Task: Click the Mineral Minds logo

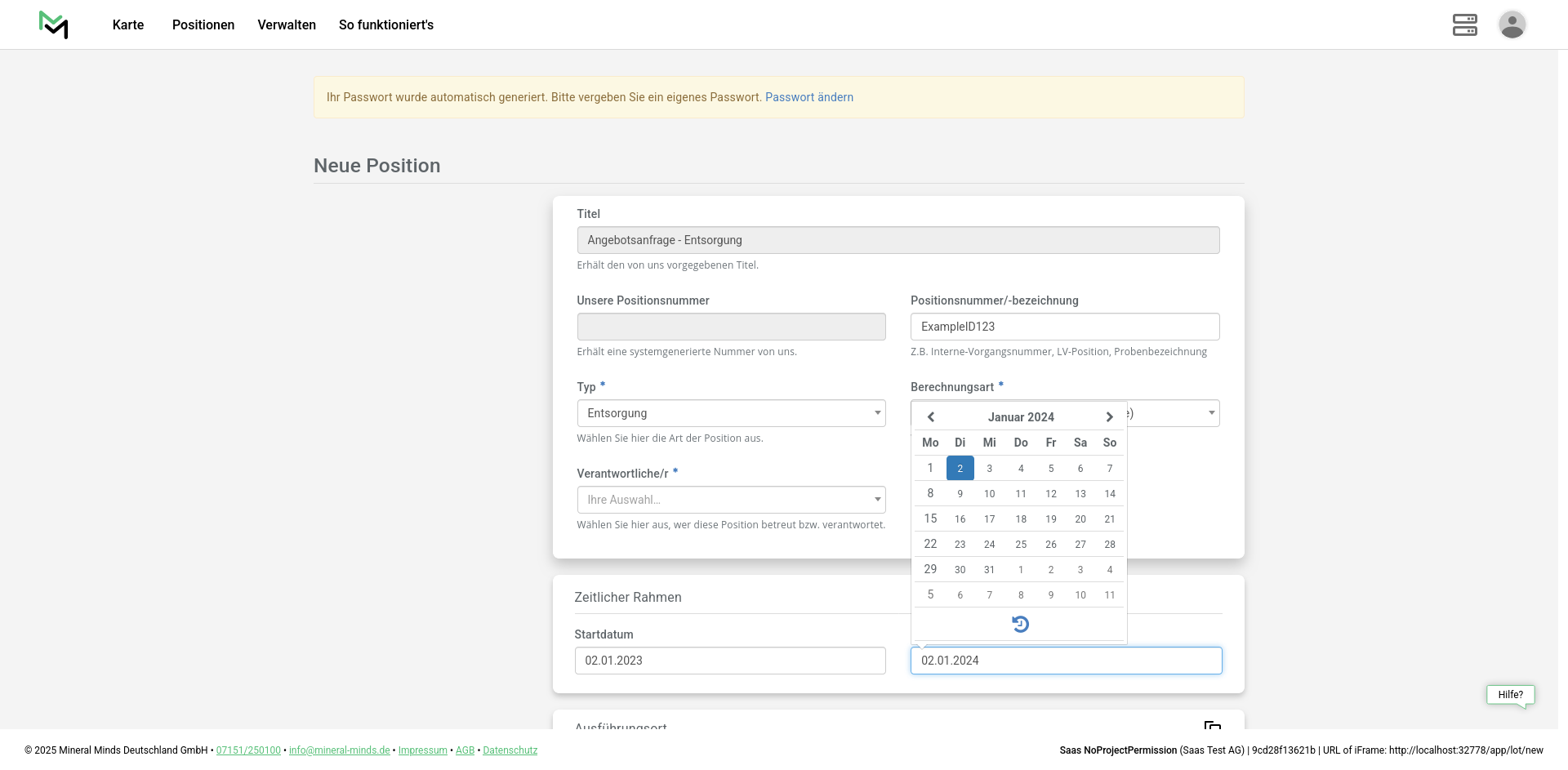Action: (x=54, y=24)
